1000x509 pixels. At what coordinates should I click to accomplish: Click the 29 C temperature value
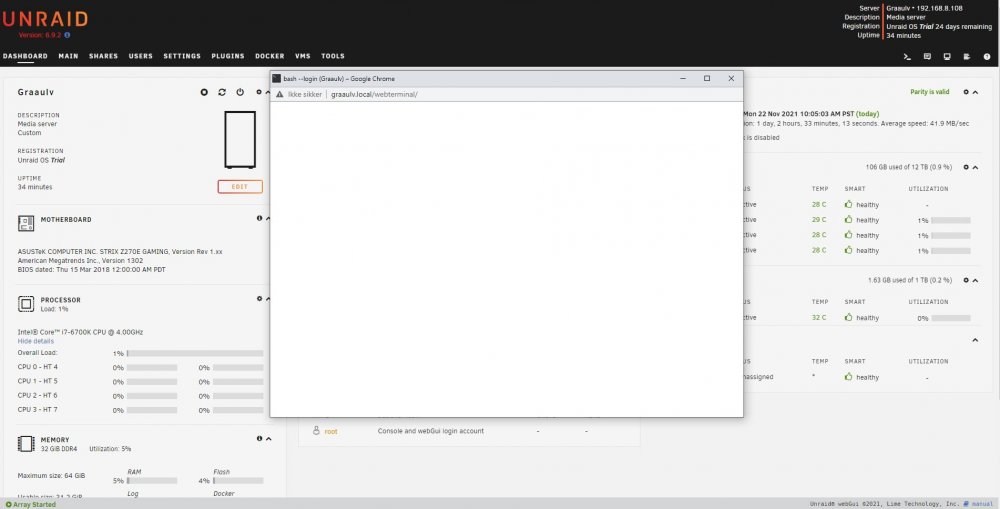pos(819,219)
